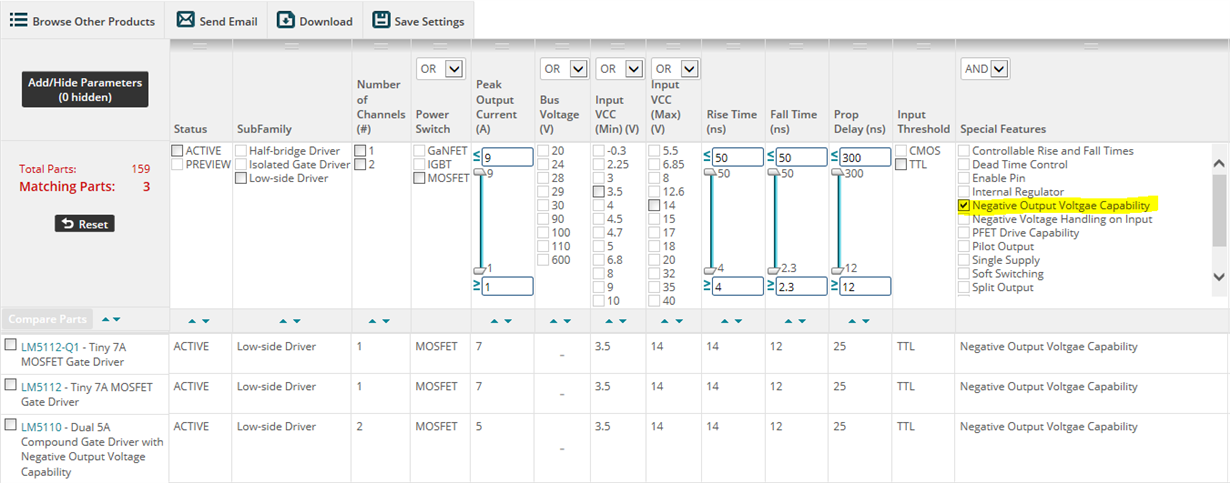This screenshot has height=483, width=1230.
Task: Grab the SubFamily column drag handle
Action: click(x=291, y=46)
